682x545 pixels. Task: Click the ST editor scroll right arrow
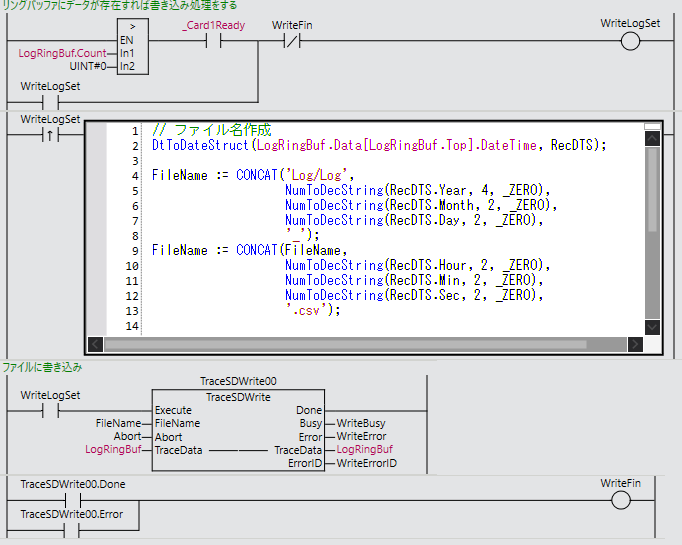point(634,344)
